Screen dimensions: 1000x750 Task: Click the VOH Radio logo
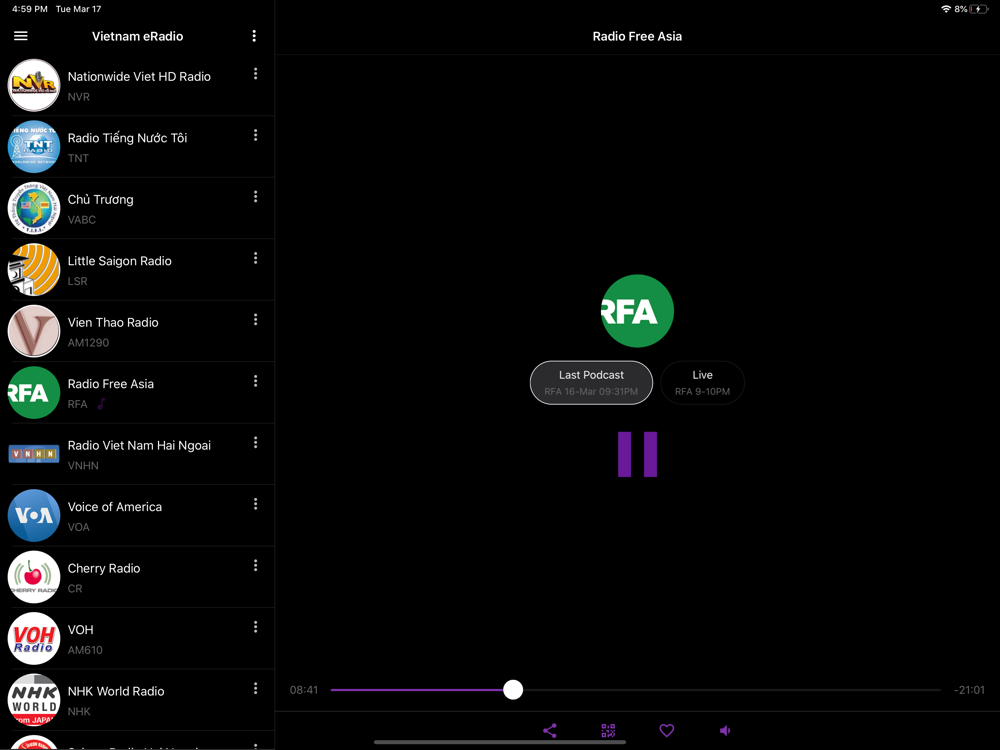pyautogui.click(x=34, y=638)
